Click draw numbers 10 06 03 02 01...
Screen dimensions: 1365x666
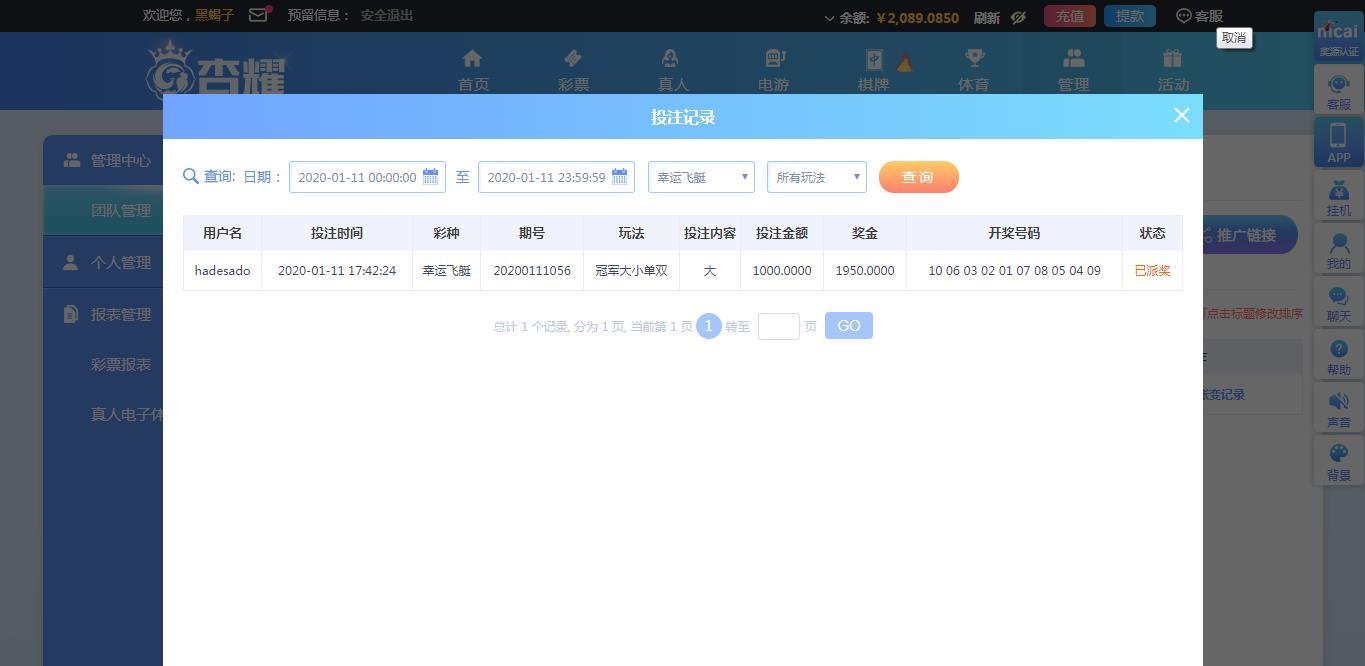coord(1014,270)
